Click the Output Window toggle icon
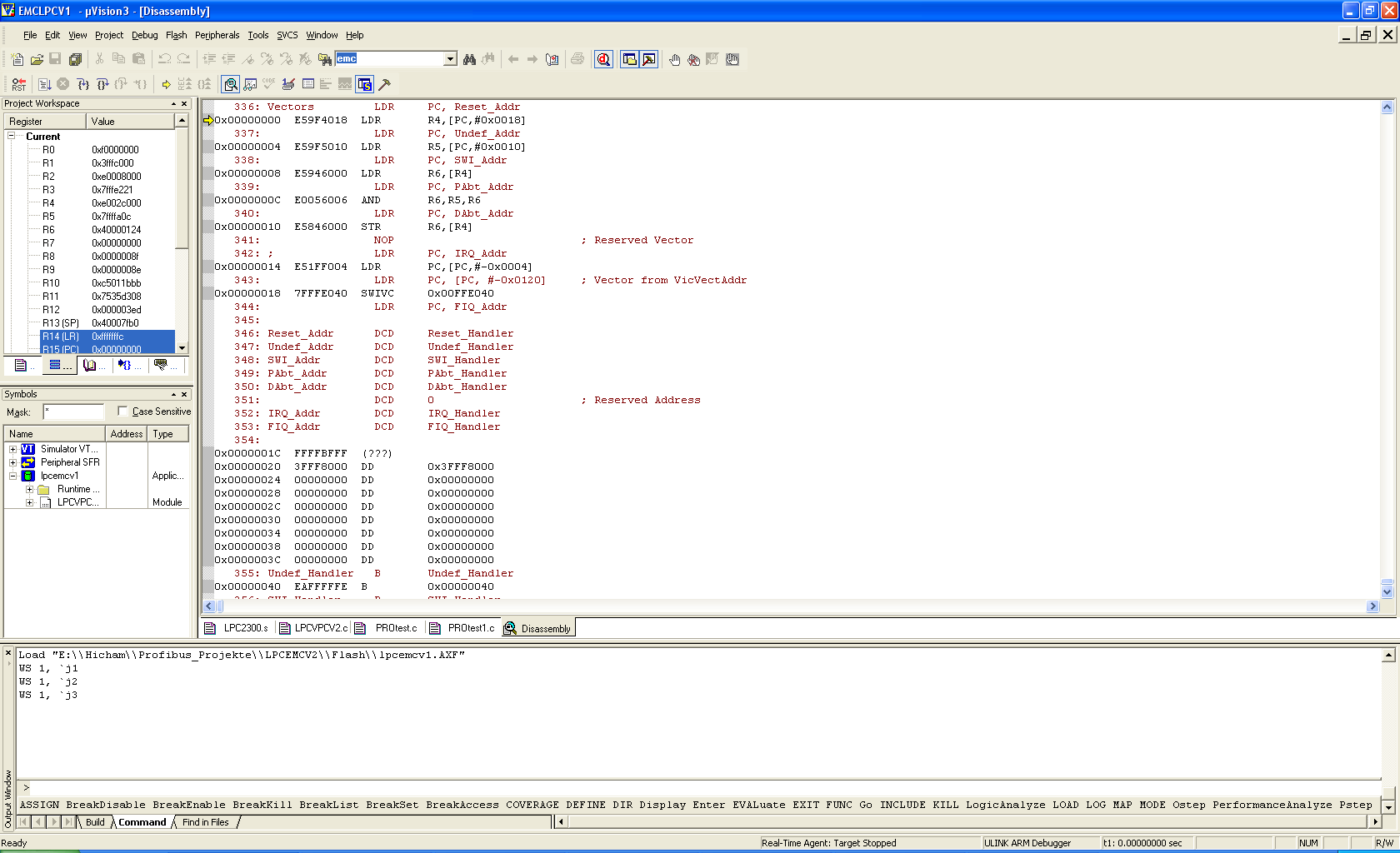Image resolution: width=1400 pixels, height=853 pixels. click(649, 59)
